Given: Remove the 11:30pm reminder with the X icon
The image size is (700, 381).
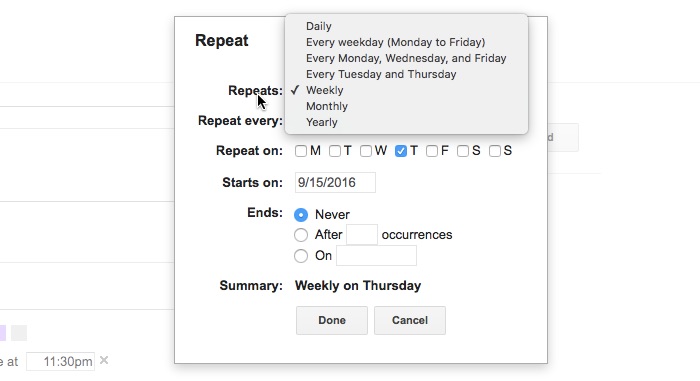Looking at the screenshot, I should (104, 360).
